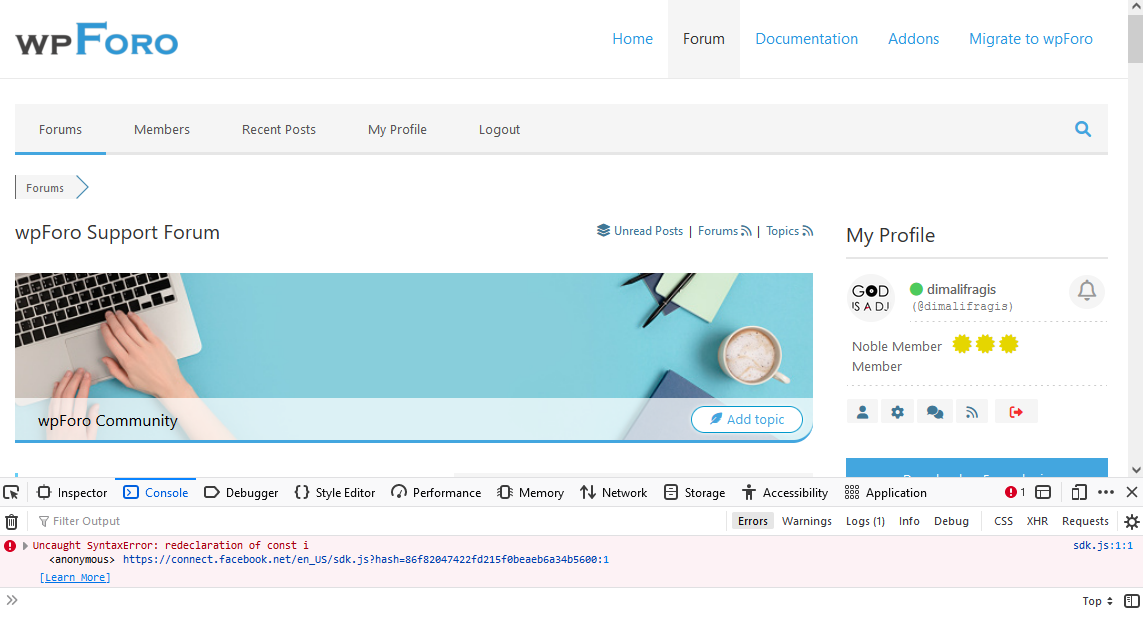Toggle the XHR log filter
This screenshot has width=1143, height=624.
[1037, 520]
